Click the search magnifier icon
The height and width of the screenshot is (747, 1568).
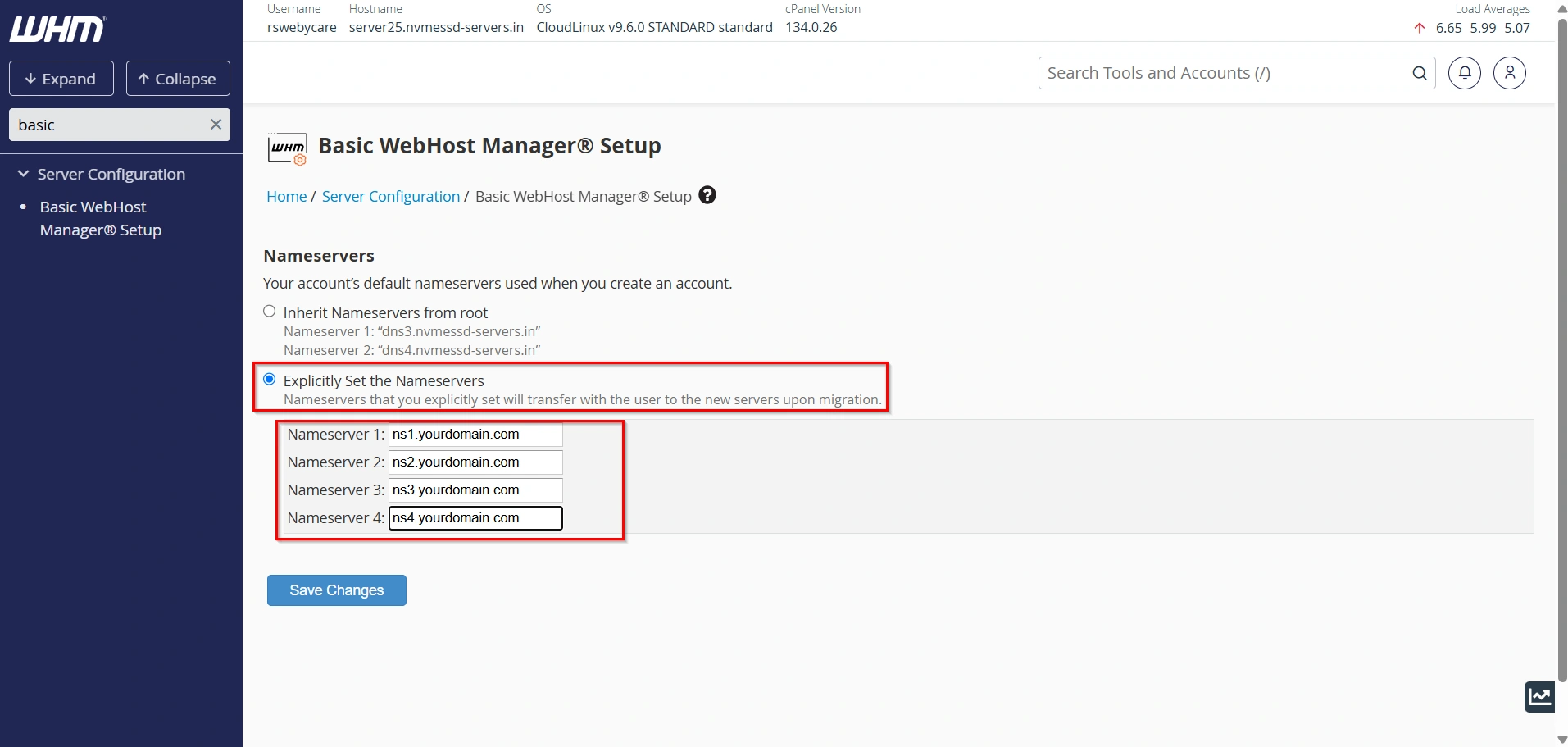tap(1420, 73)
